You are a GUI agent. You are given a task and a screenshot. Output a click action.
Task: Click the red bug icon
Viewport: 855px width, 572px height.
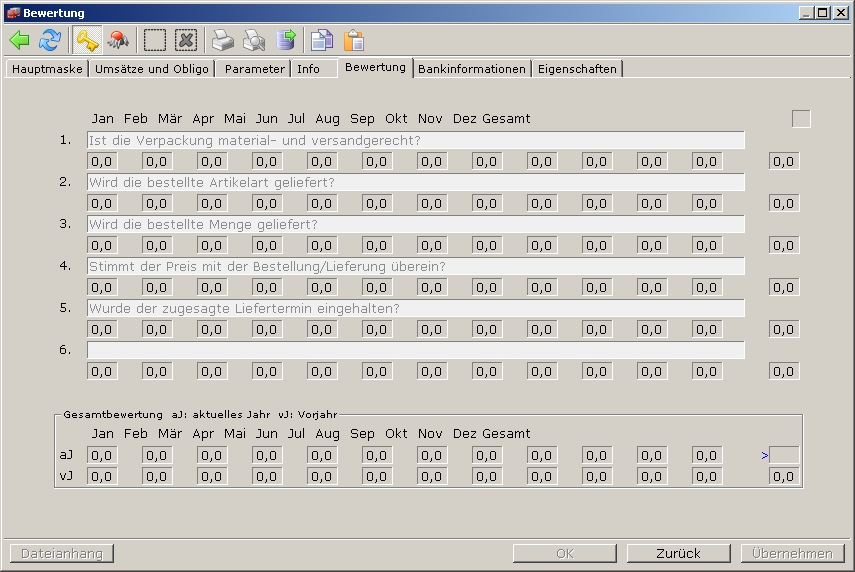click(119, 40)
